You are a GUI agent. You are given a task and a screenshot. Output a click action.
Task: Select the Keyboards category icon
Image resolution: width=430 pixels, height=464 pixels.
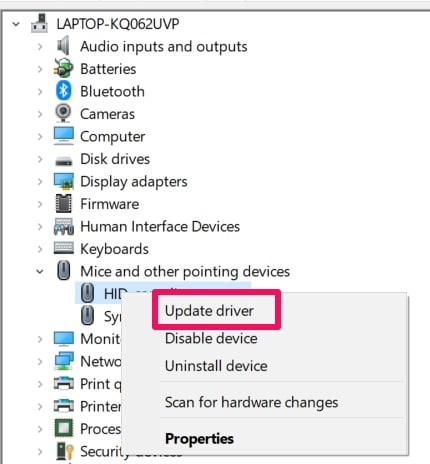pos(64,248)
